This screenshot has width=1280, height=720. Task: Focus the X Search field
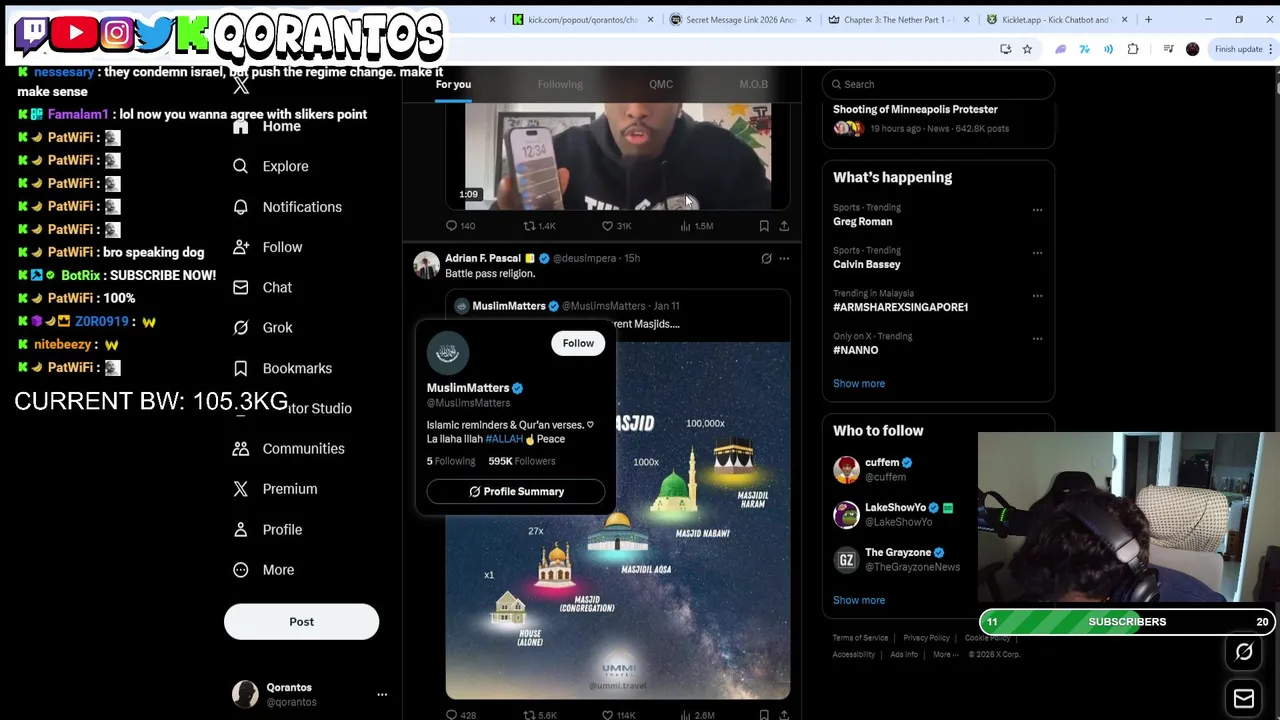point(938,84)
